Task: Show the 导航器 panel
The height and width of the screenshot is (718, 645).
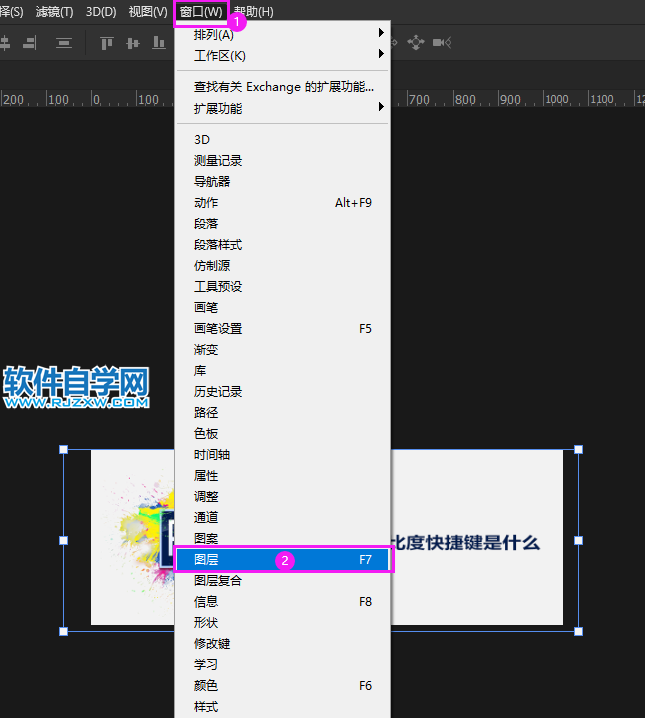Action: [282, 181]
